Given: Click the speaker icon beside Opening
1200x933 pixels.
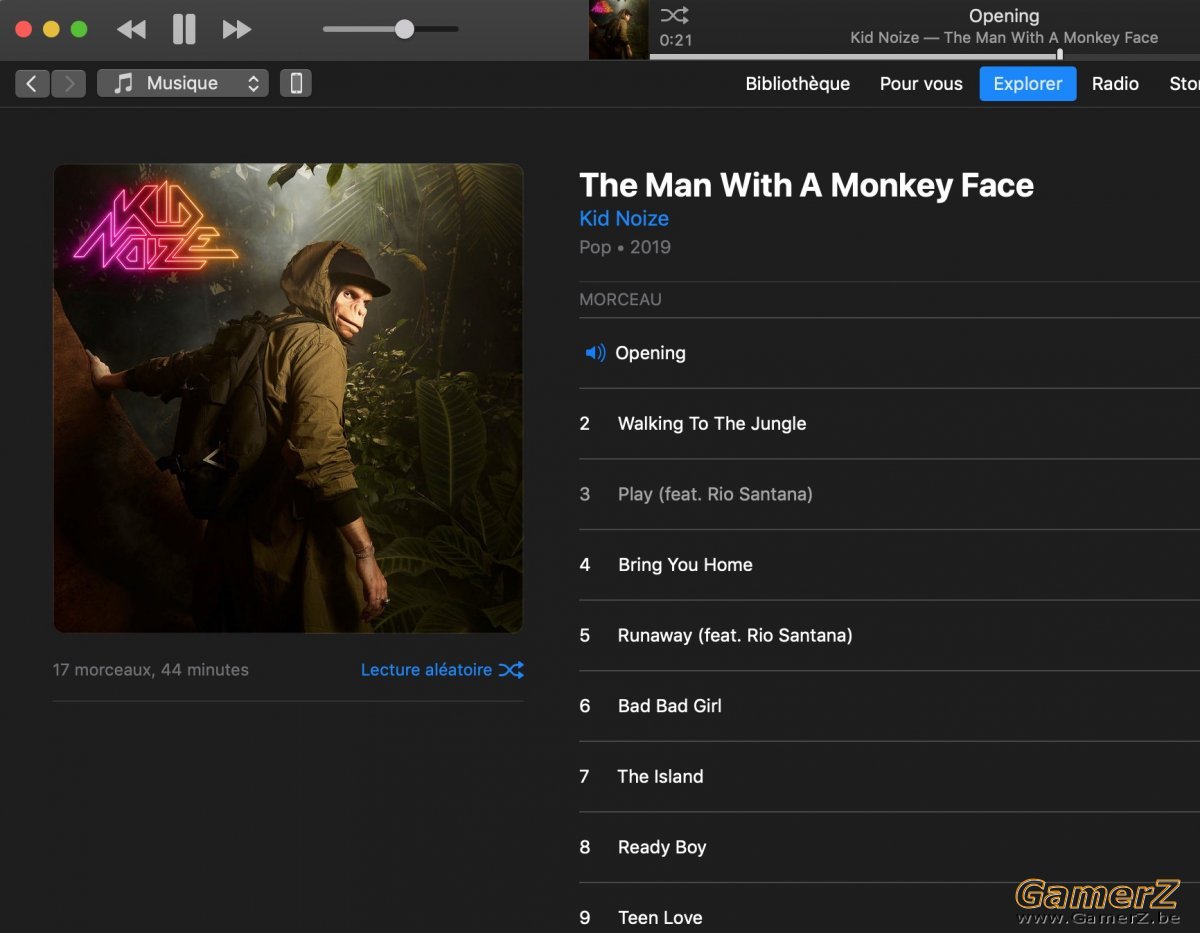Looking at the screenshot, I should [x=595, y=353].
